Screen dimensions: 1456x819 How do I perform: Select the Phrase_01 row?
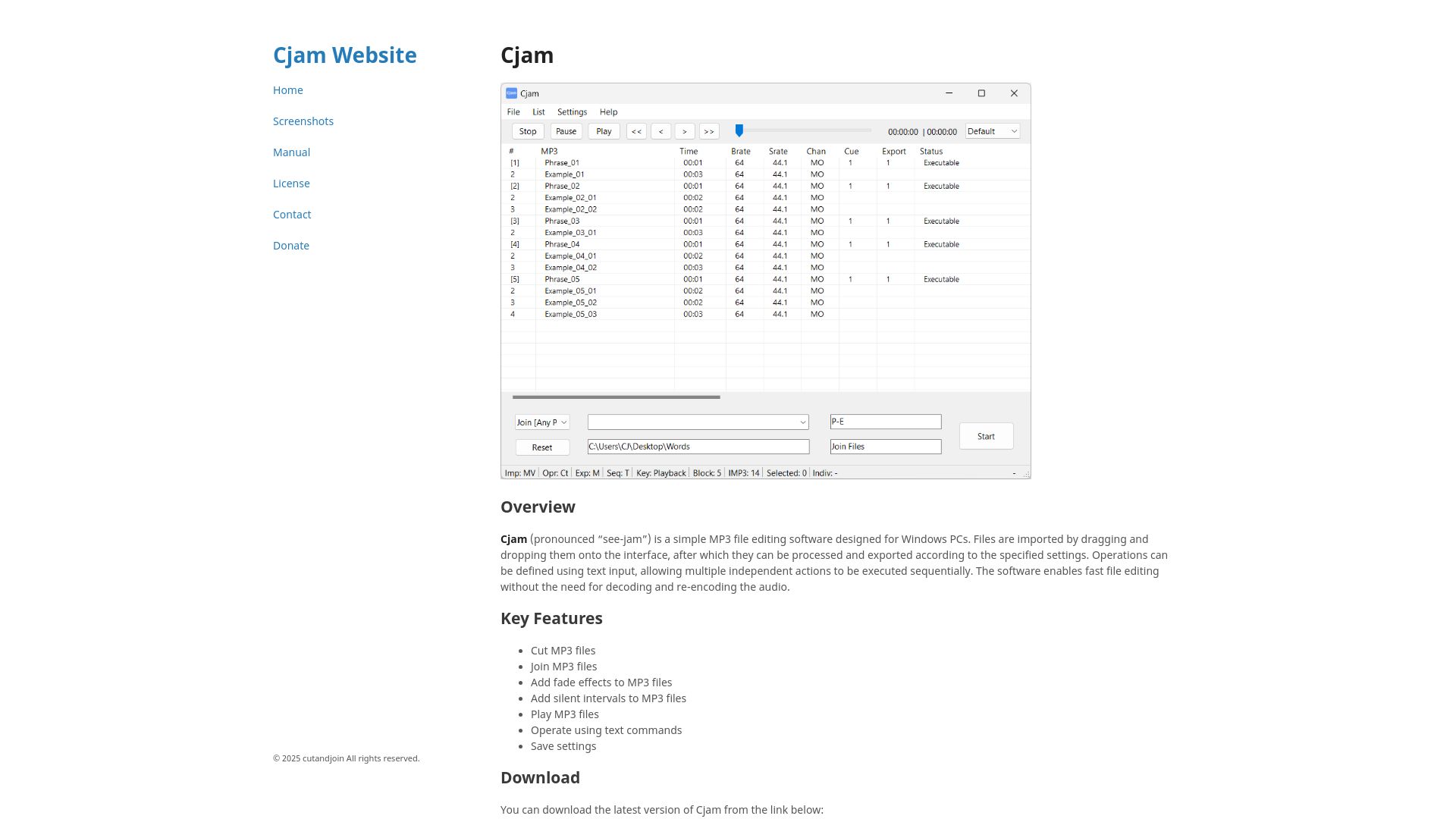pos(765,163)
